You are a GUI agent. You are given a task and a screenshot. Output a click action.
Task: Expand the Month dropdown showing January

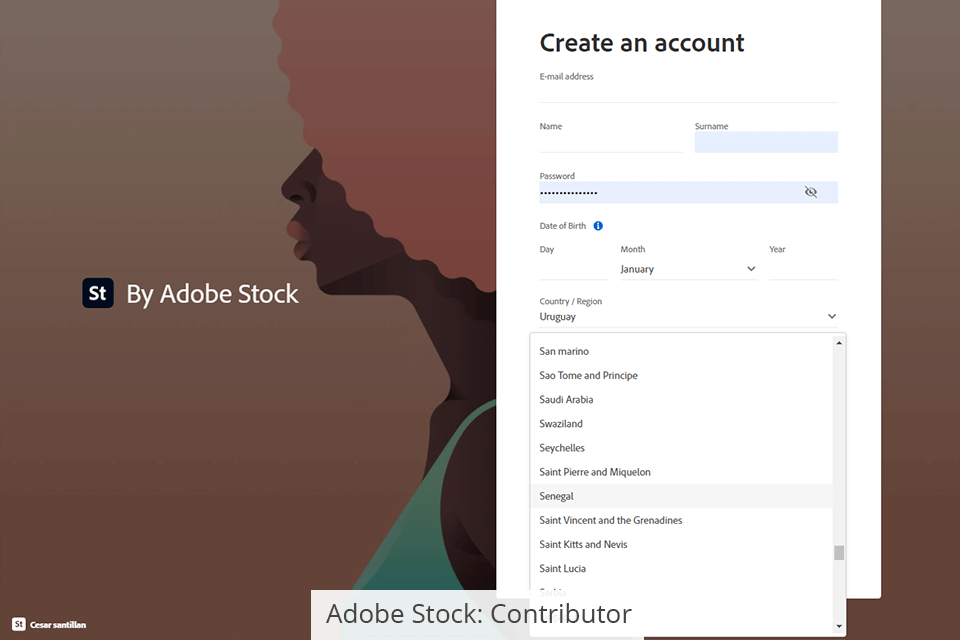(688, 269)
